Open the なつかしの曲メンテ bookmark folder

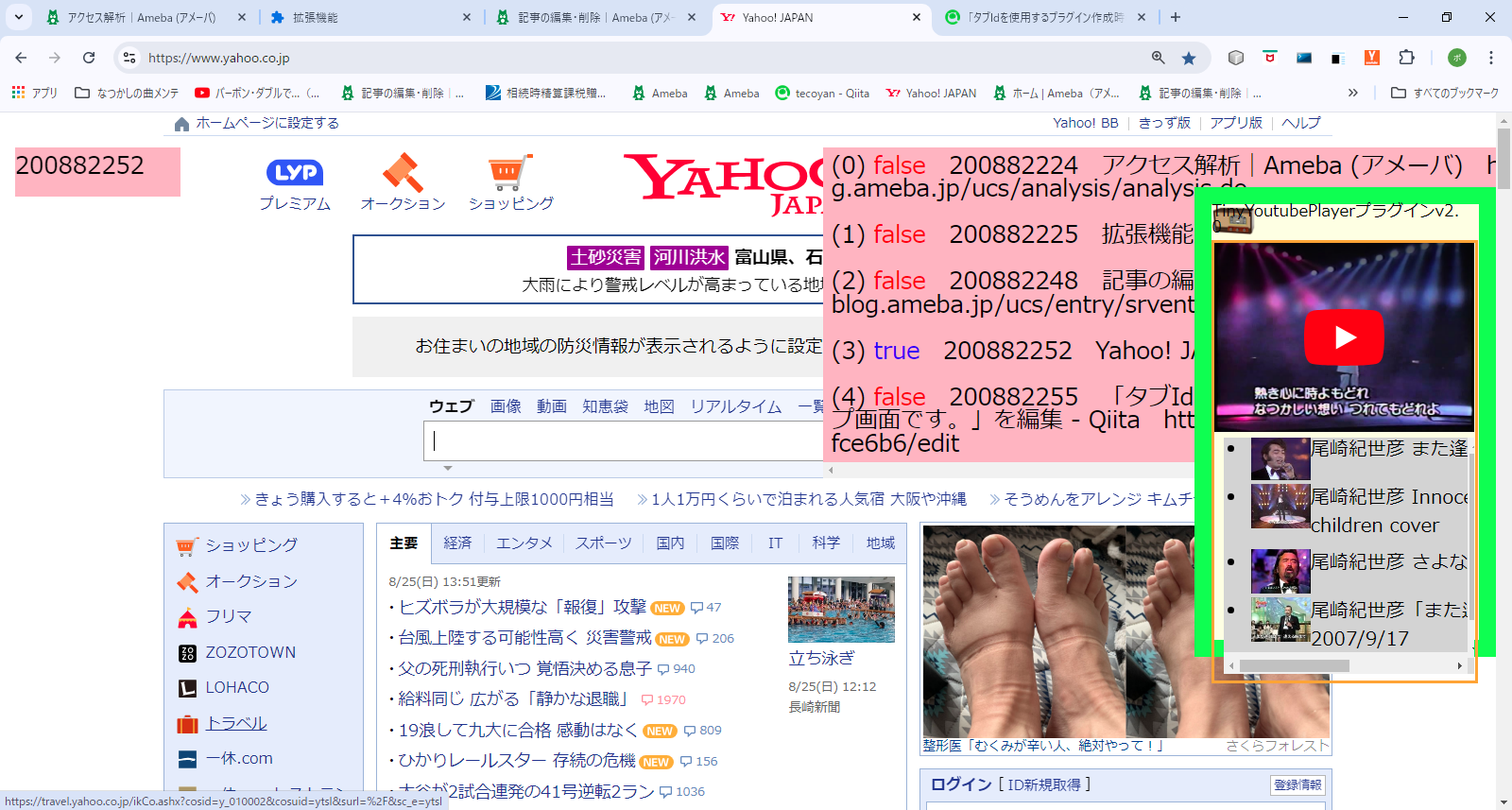pos(127,93)
